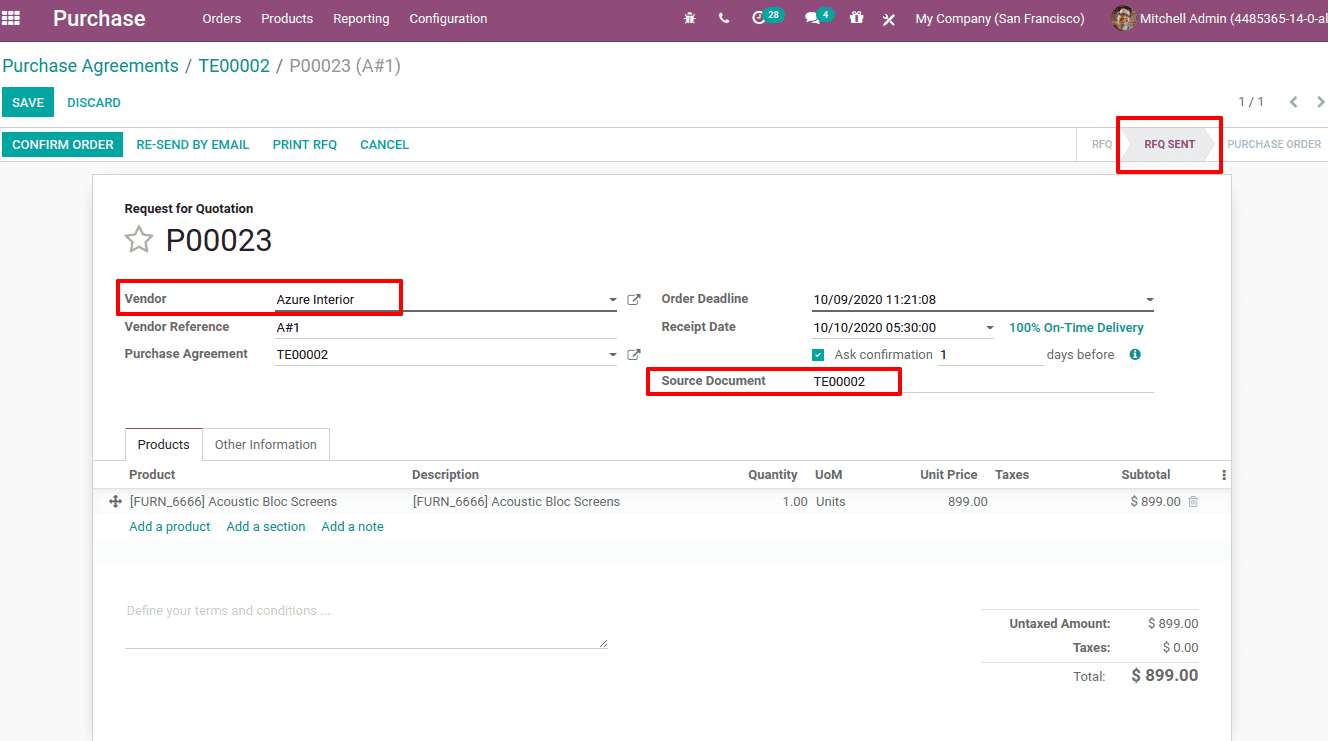Click RE-SEND BY EMAIL
The image size is (1328, 741).
point(193,144)
